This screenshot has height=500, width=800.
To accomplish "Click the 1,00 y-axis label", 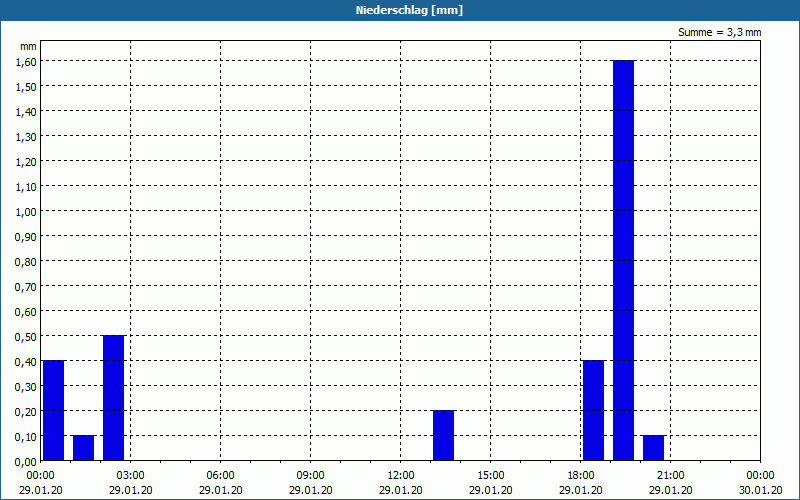I will 26,211.
